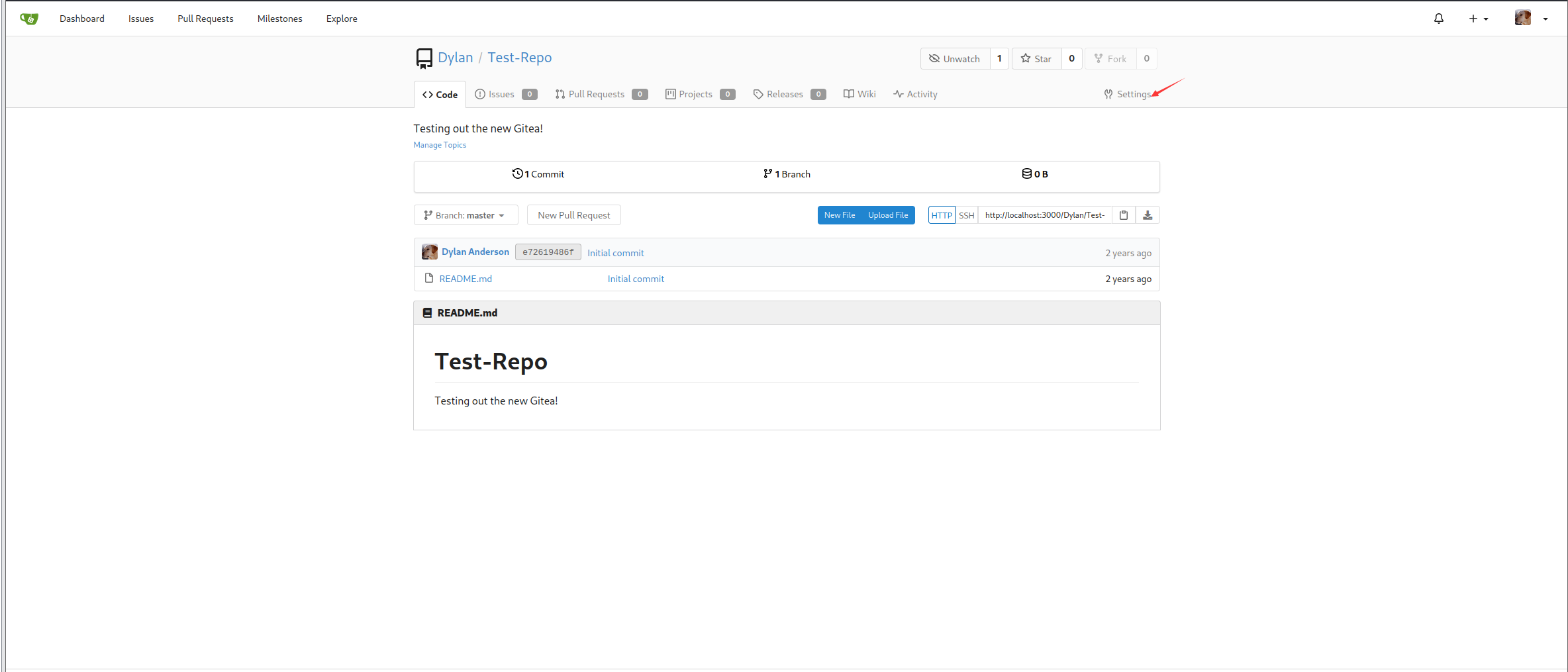Star the Test-Repo repository
Image resolution: width=1568 pixels, height=672 pixels.
point(1036,59)
